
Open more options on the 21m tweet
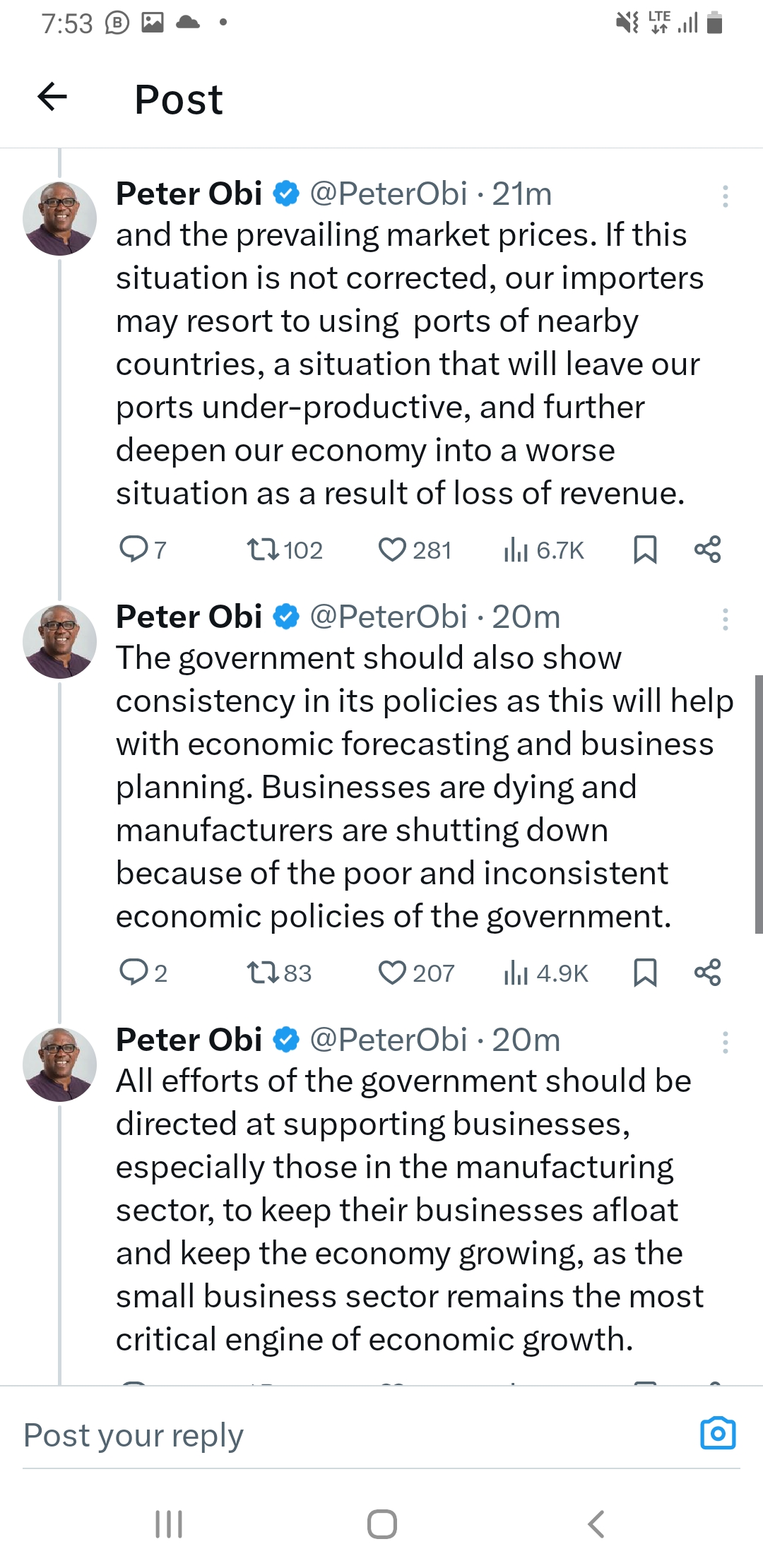pos(725,196)
